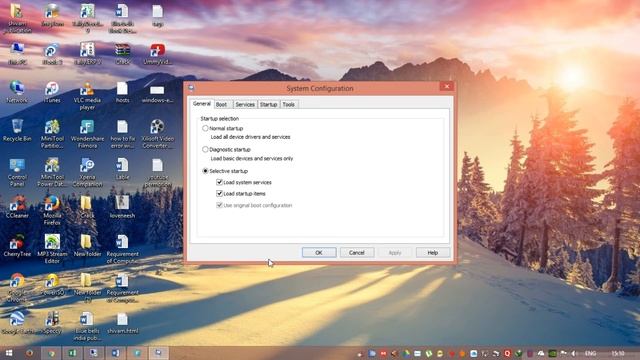
Task: Select the Mozilla Firefox desktop shortcut
Action: point(52,211)
